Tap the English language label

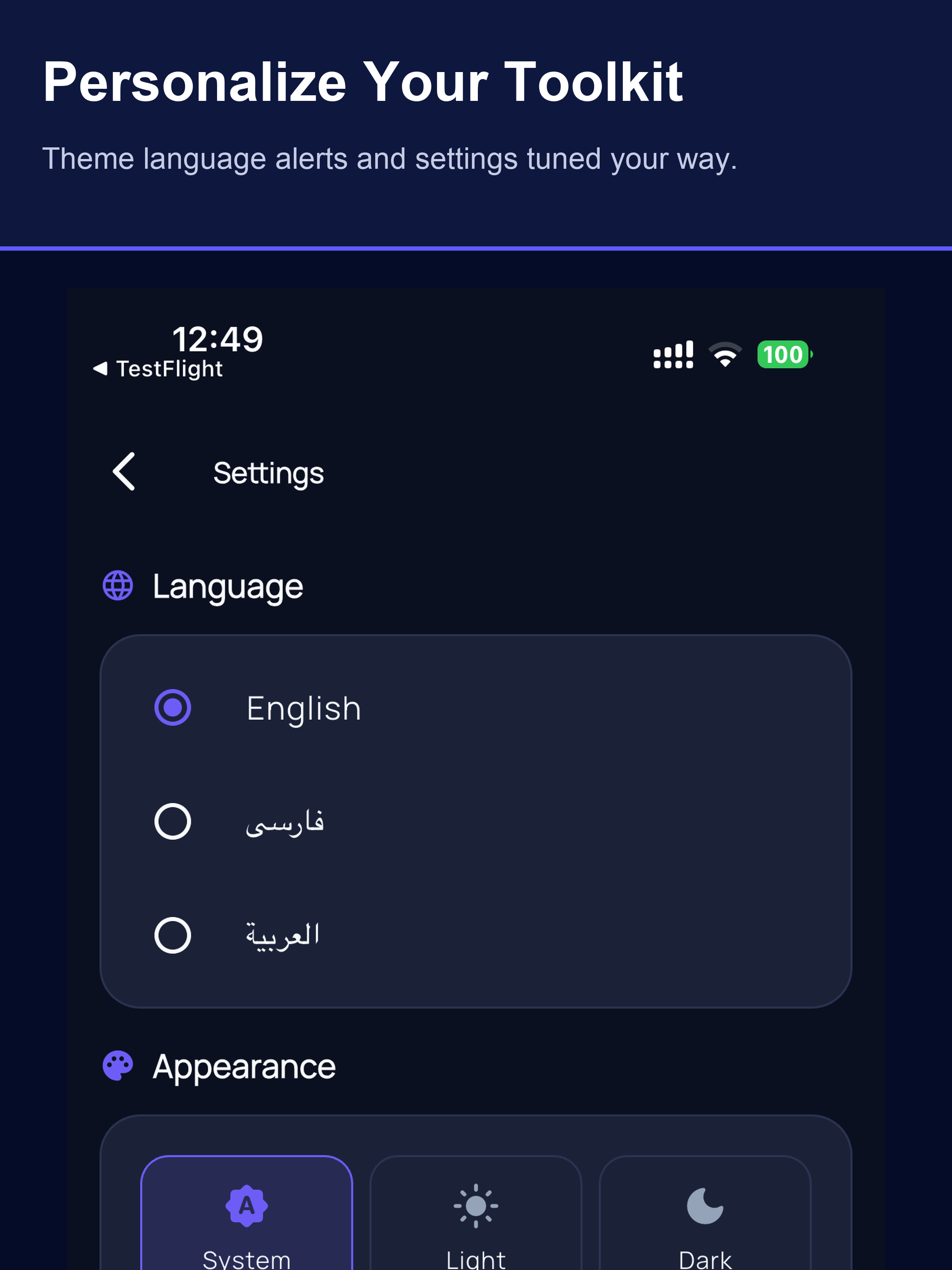tap(304, 708)
